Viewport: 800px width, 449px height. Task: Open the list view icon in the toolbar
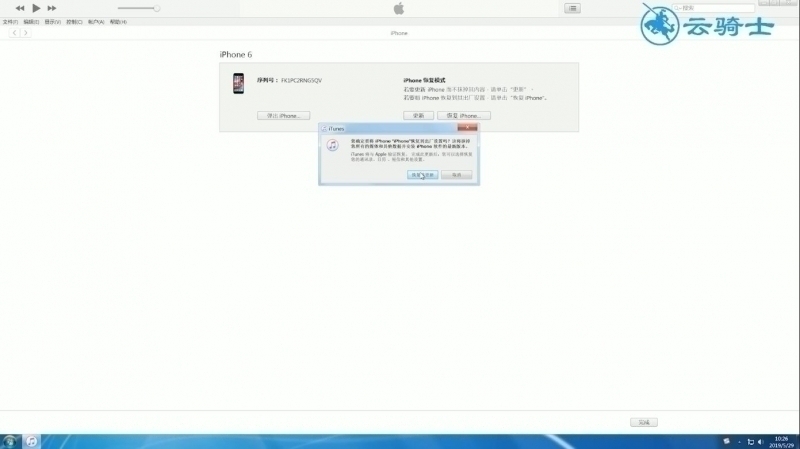click(x=572, y=8)
